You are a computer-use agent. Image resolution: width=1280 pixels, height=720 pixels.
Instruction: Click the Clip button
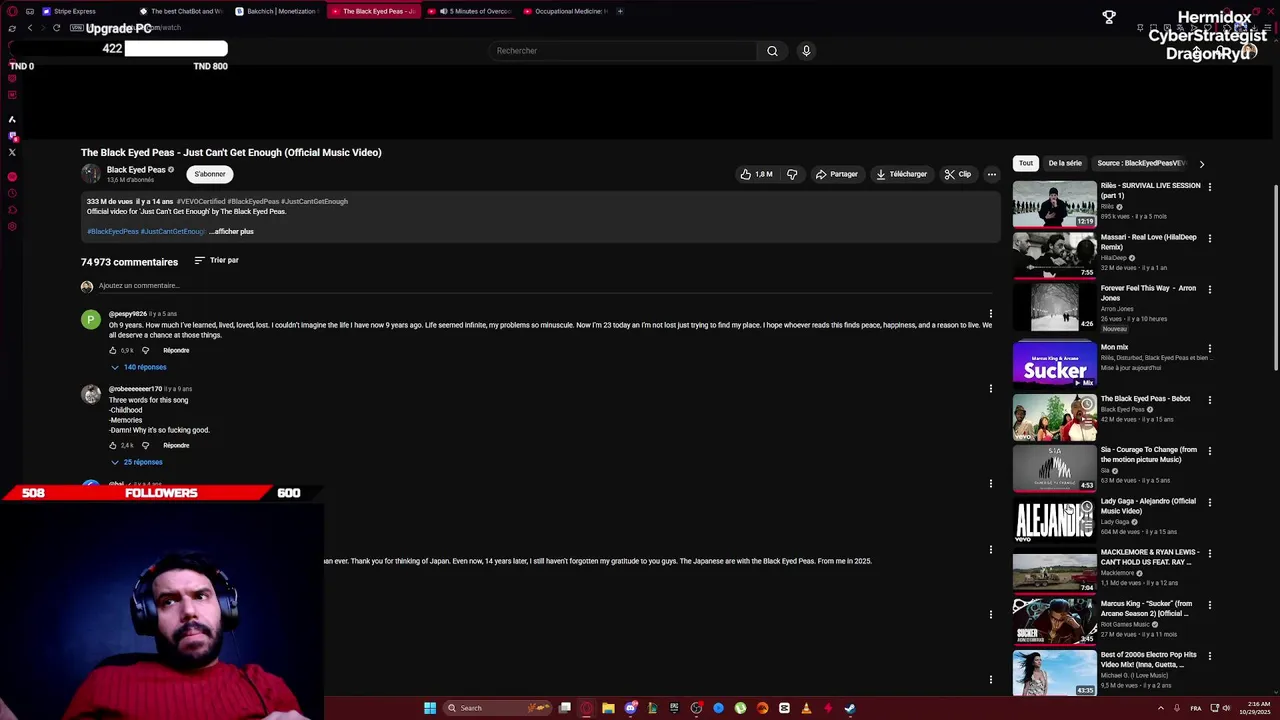click(x=958, y=174)
